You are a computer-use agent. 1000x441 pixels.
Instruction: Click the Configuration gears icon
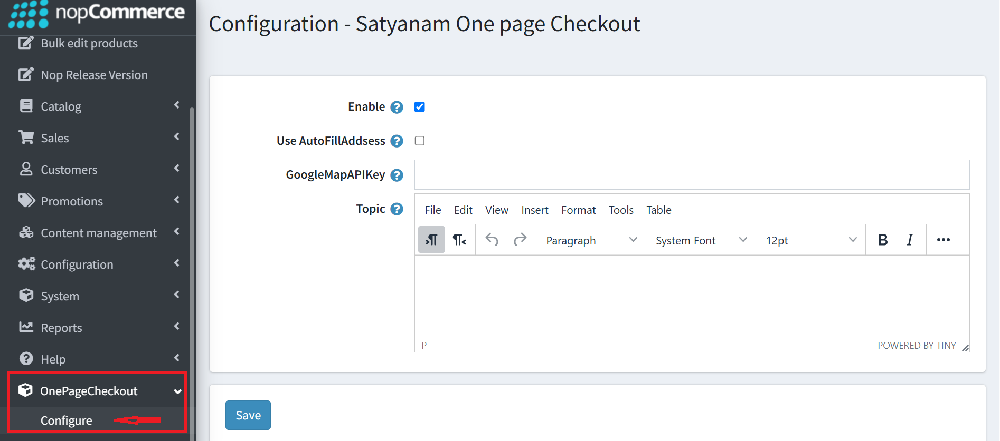26,264
